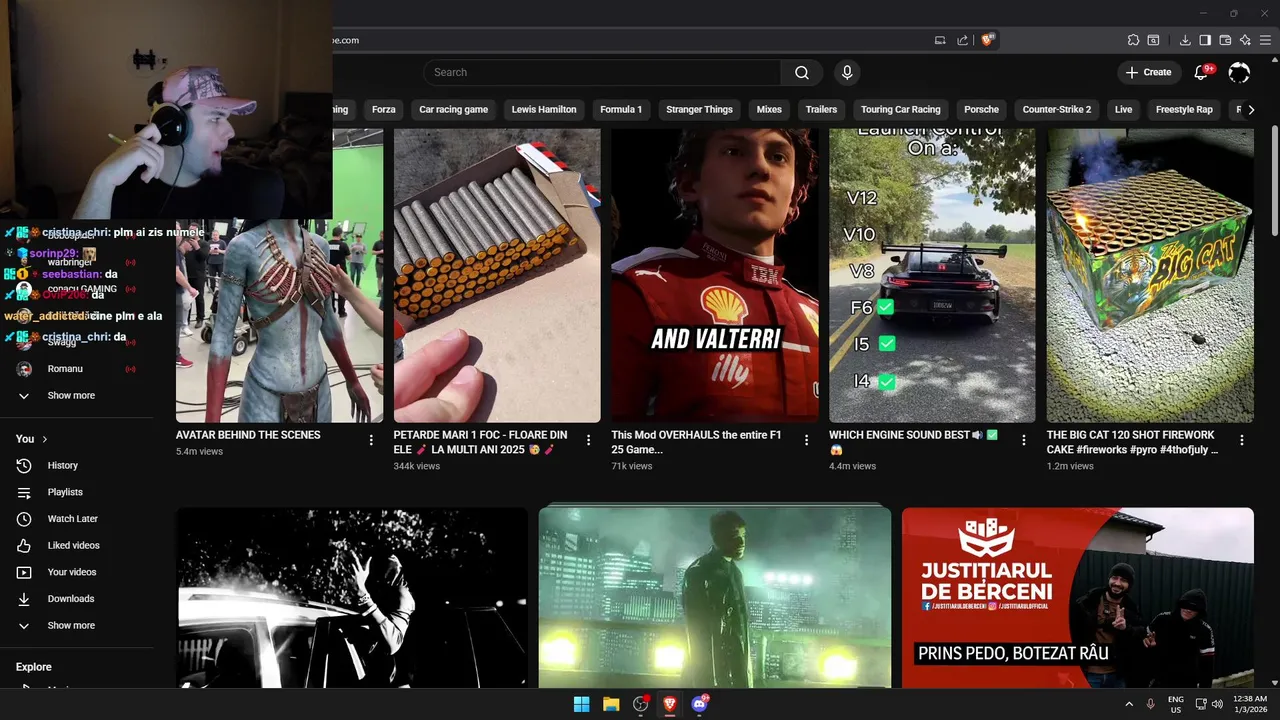Open the account avatar menu
The height and width of the screenshot is (720, 1280).
[1239, 72]
